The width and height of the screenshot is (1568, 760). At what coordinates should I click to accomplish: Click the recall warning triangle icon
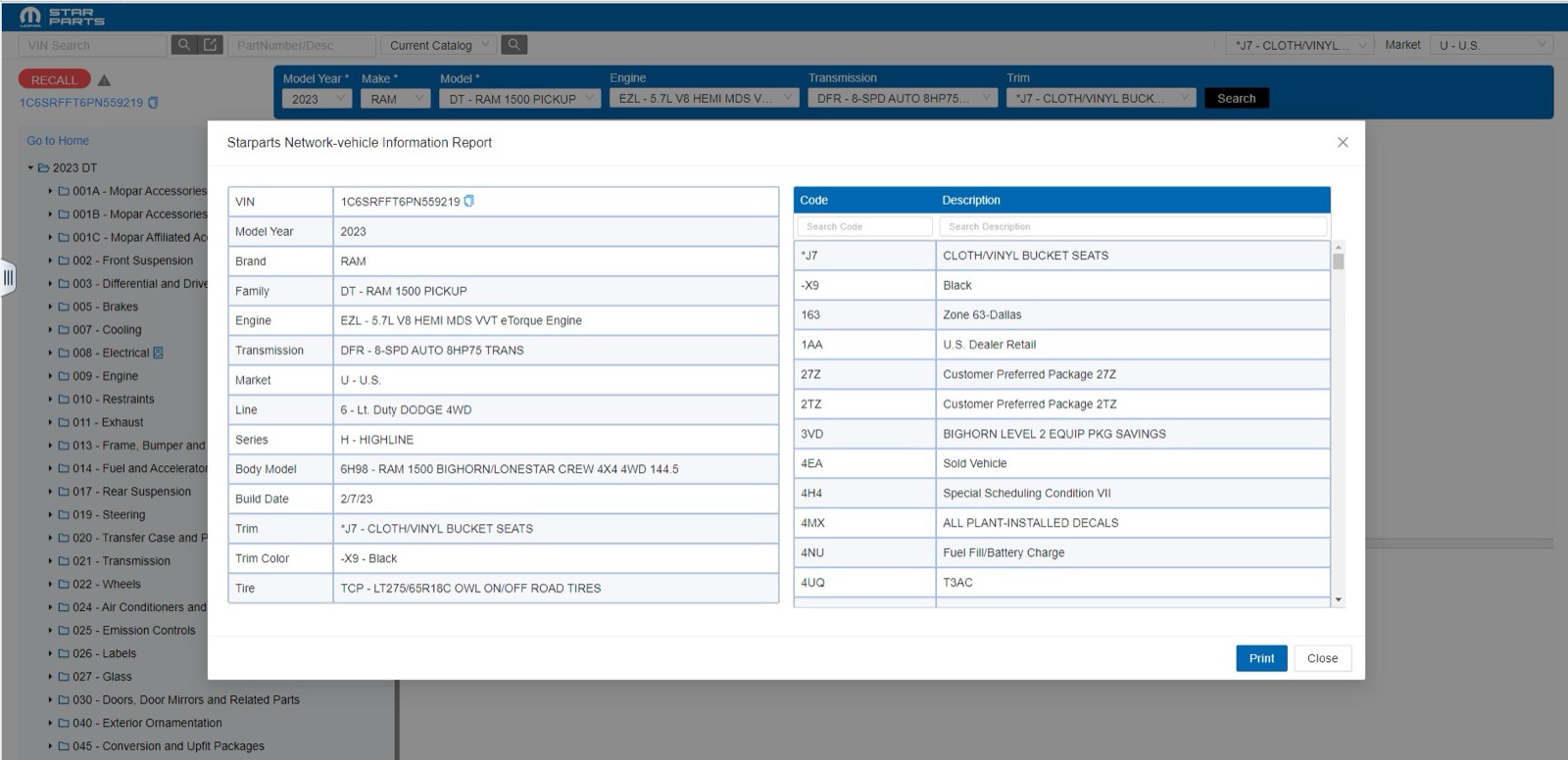104,80
